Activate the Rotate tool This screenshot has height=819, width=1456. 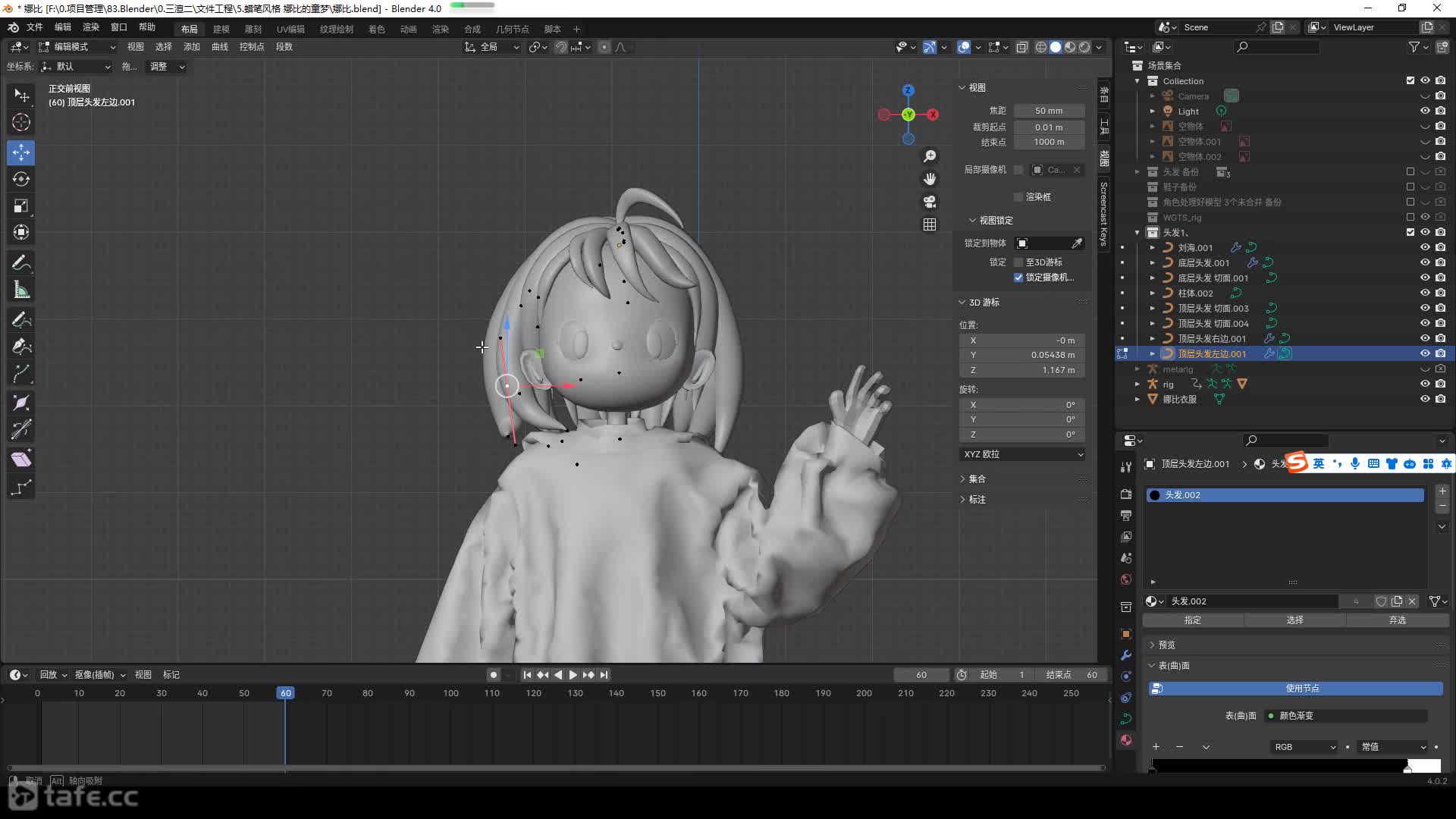pyautogui.click(x=21, y=179)
